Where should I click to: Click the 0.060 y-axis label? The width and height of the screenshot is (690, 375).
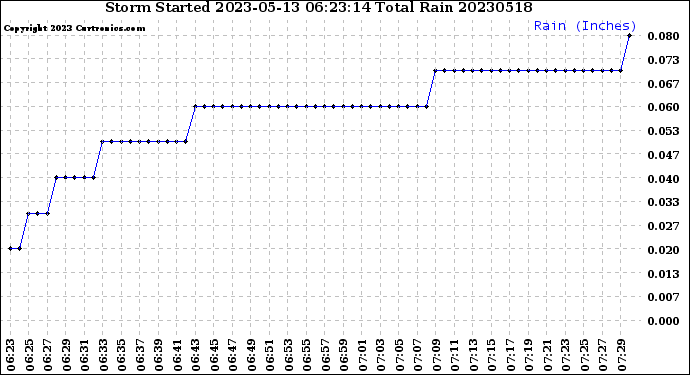[663, 107]
